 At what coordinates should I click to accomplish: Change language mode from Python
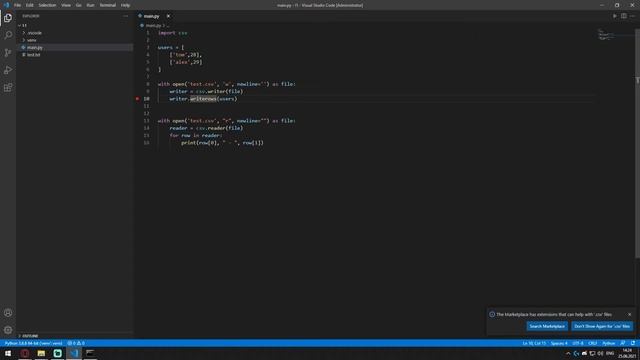click(609, 343)
